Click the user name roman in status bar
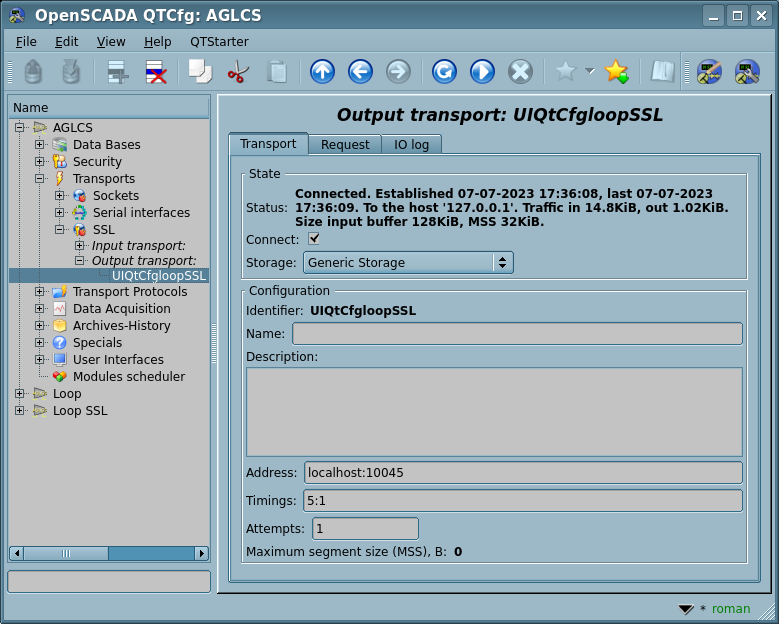The width and height of the screenshot is (779, 624). [x=731, y=609]
